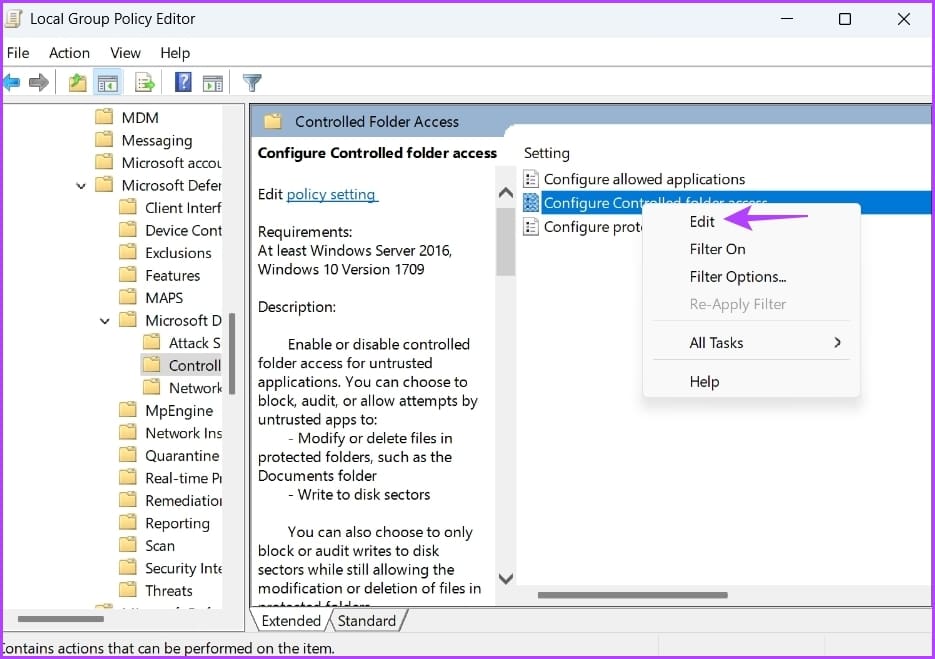The height and width of the screenshot is (659, 935).
Task: Click the MAPS folder icon
Action: click(x=128, y=296)
